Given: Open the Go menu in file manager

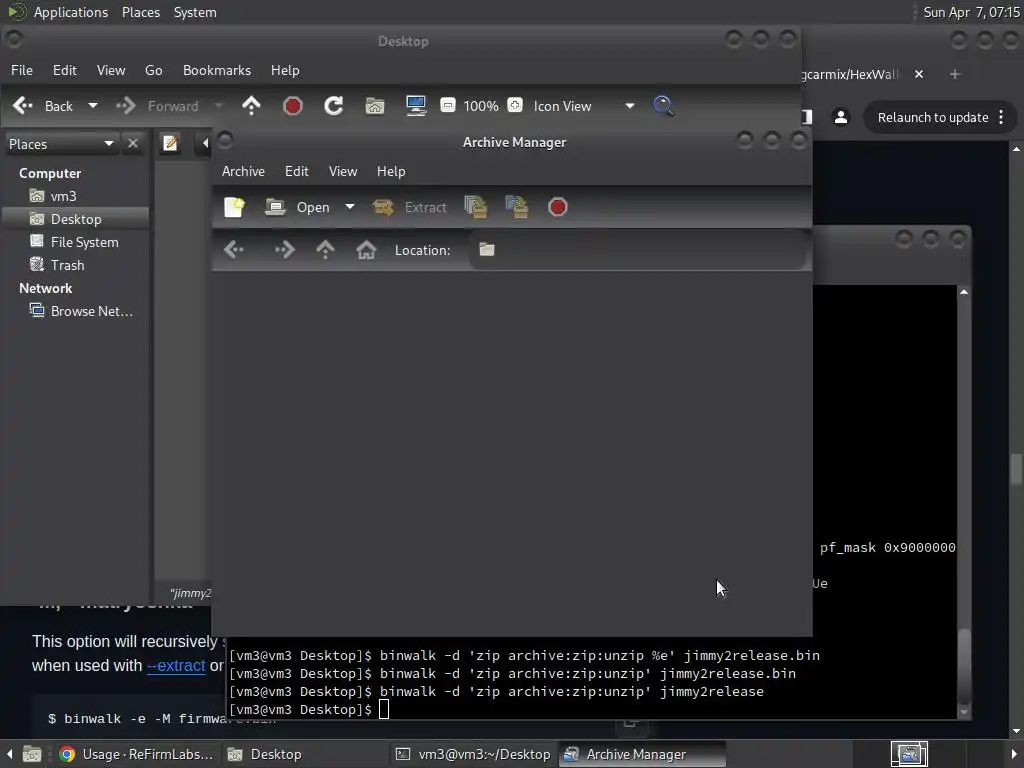Looking at the screenshot, I should tap(153, 70).
